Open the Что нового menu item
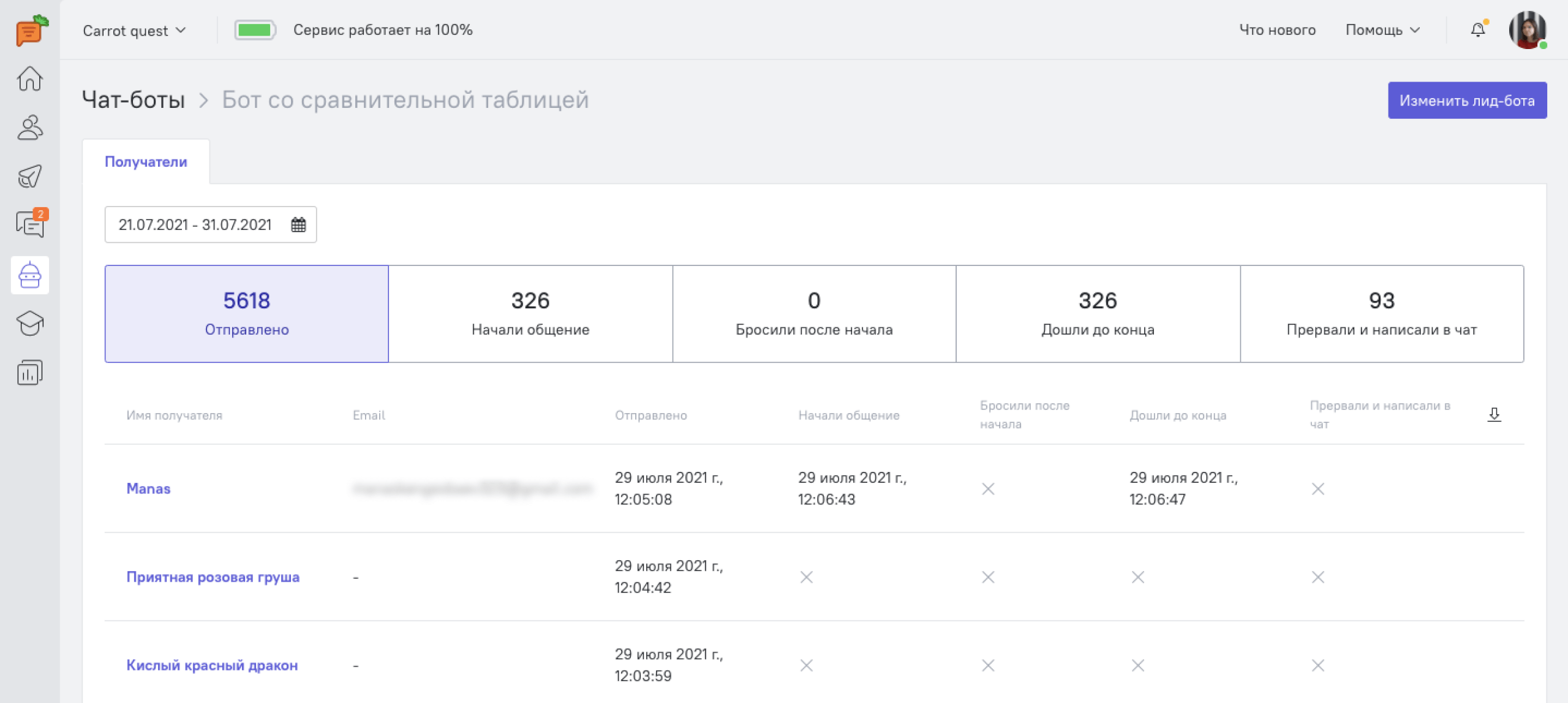 (x=1277, y=30)
